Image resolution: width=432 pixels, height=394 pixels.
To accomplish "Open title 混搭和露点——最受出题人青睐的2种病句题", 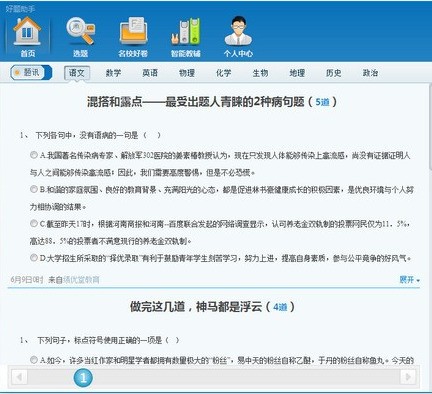I will click(x=196, y=102).
